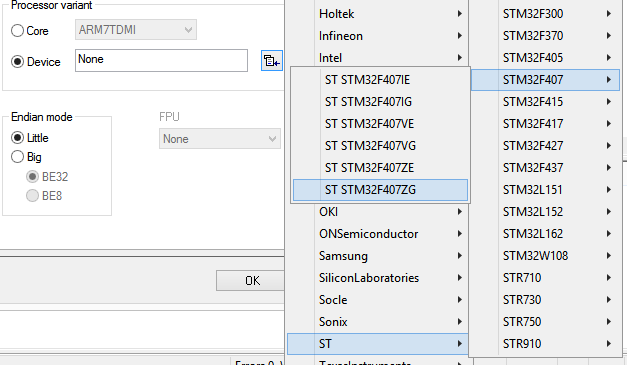Open the STR910 family submenu
The image size is (627, 365).
click(x=545, y=344)
